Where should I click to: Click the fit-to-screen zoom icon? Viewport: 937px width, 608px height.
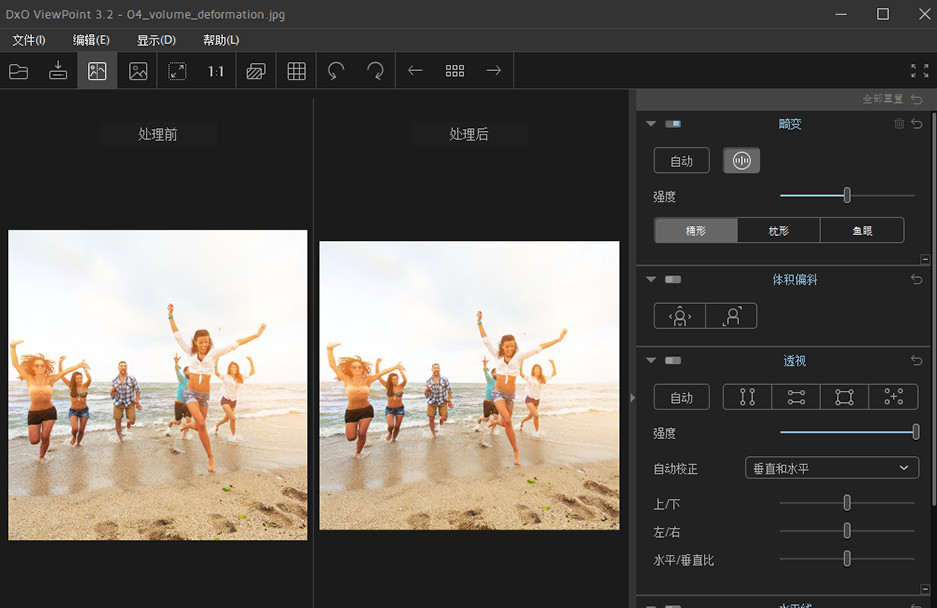click(x=177, y=71)
